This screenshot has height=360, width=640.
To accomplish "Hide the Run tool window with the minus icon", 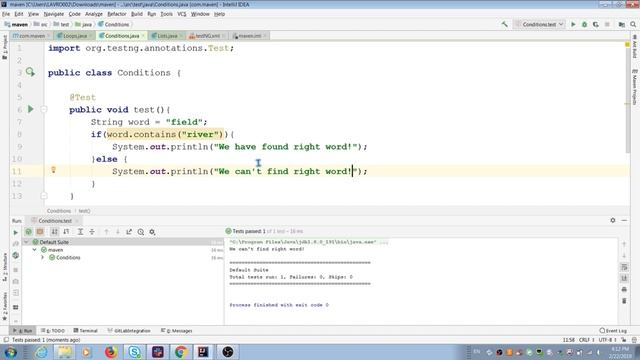I will (624, 220).
